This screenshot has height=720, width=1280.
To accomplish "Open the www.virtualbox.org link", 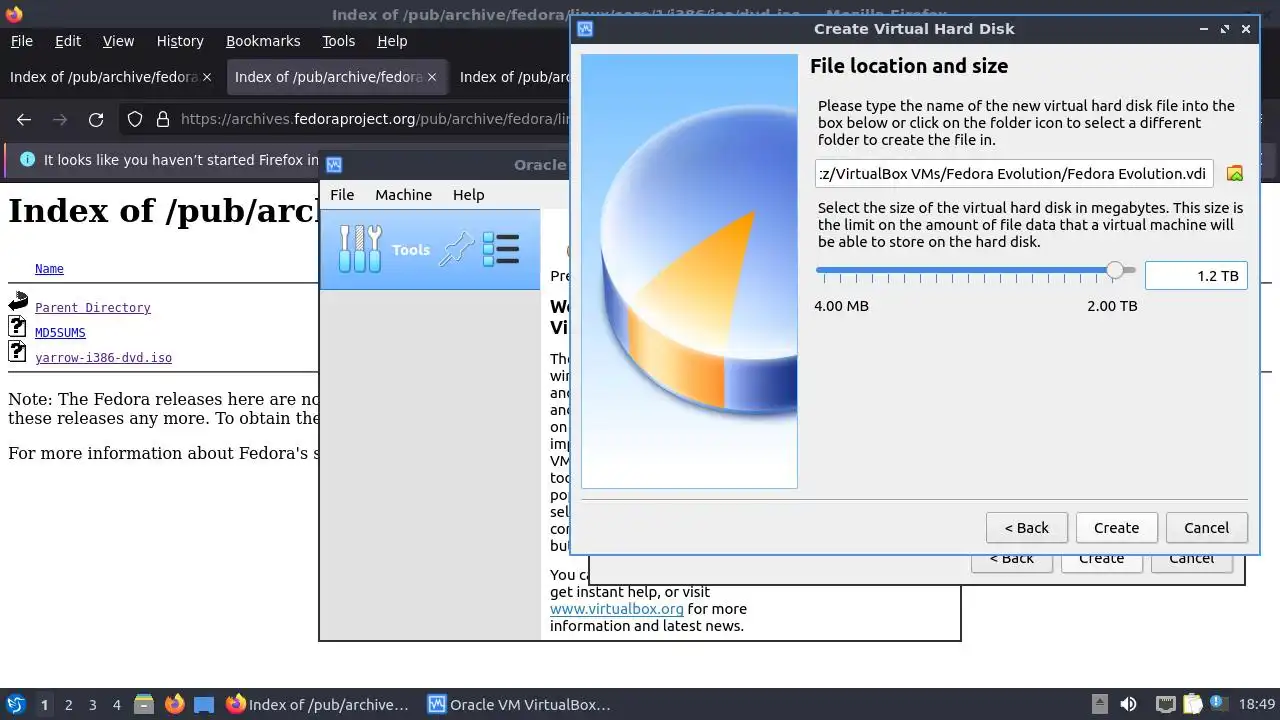I will coord(617,608).
